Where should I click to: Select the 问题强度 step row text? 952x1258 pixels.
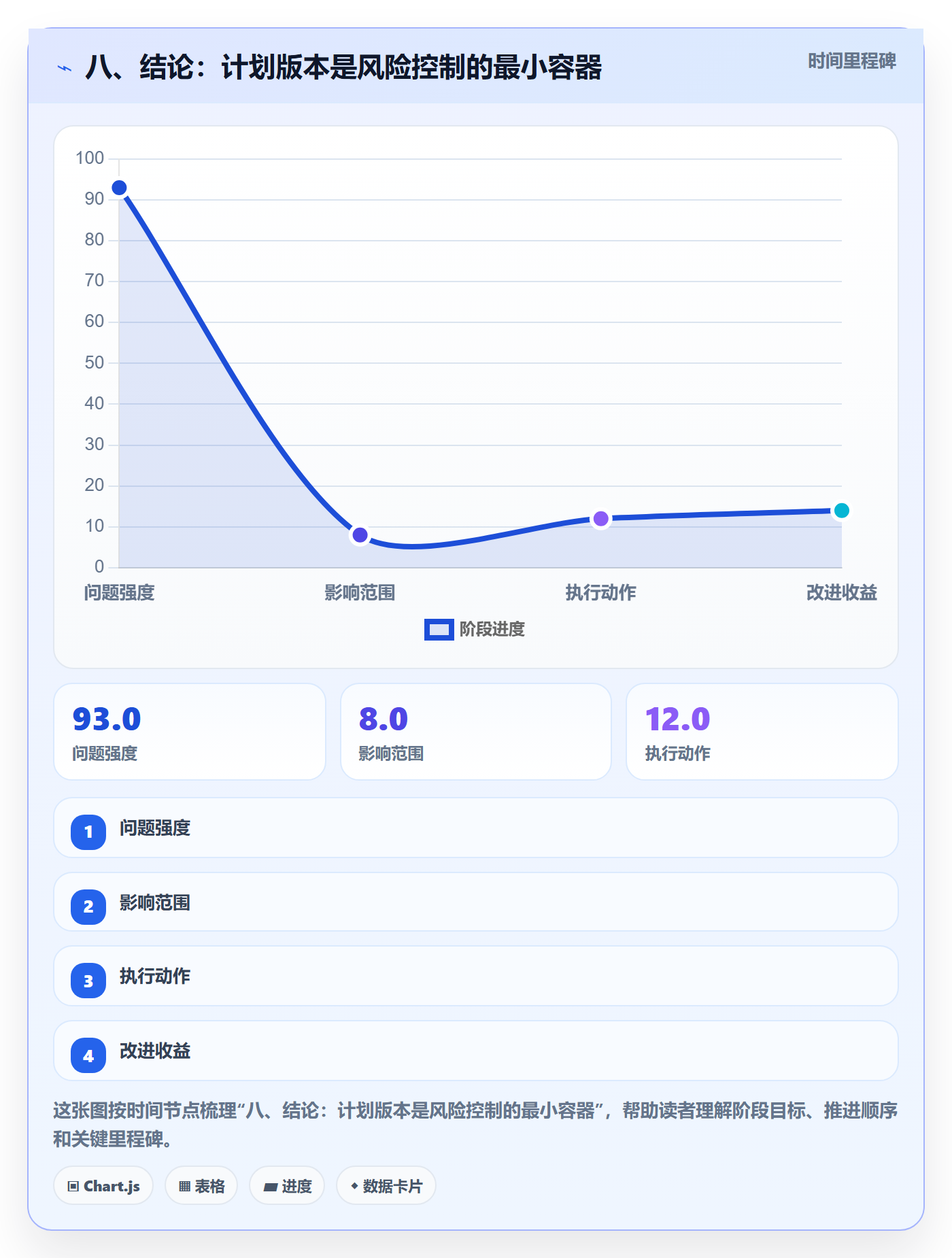[x=155, y=828]
